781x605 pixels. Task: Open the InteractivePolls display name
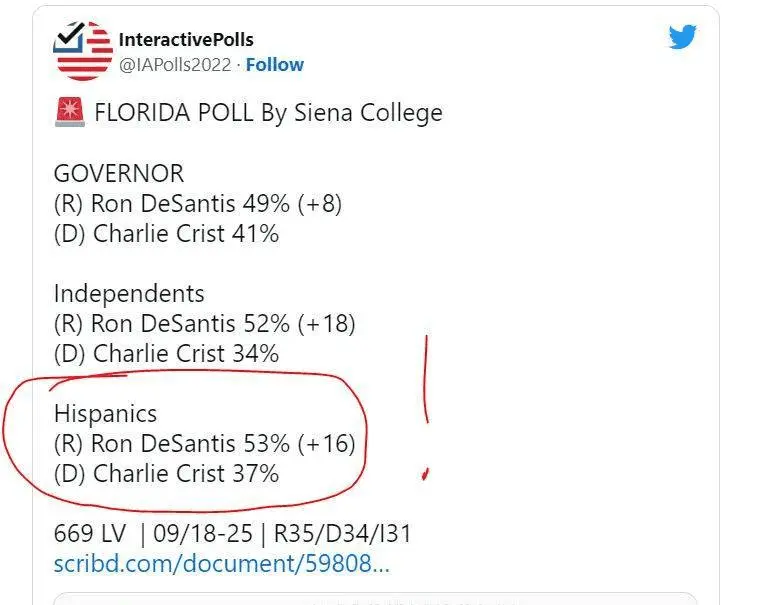pos(186,40)
